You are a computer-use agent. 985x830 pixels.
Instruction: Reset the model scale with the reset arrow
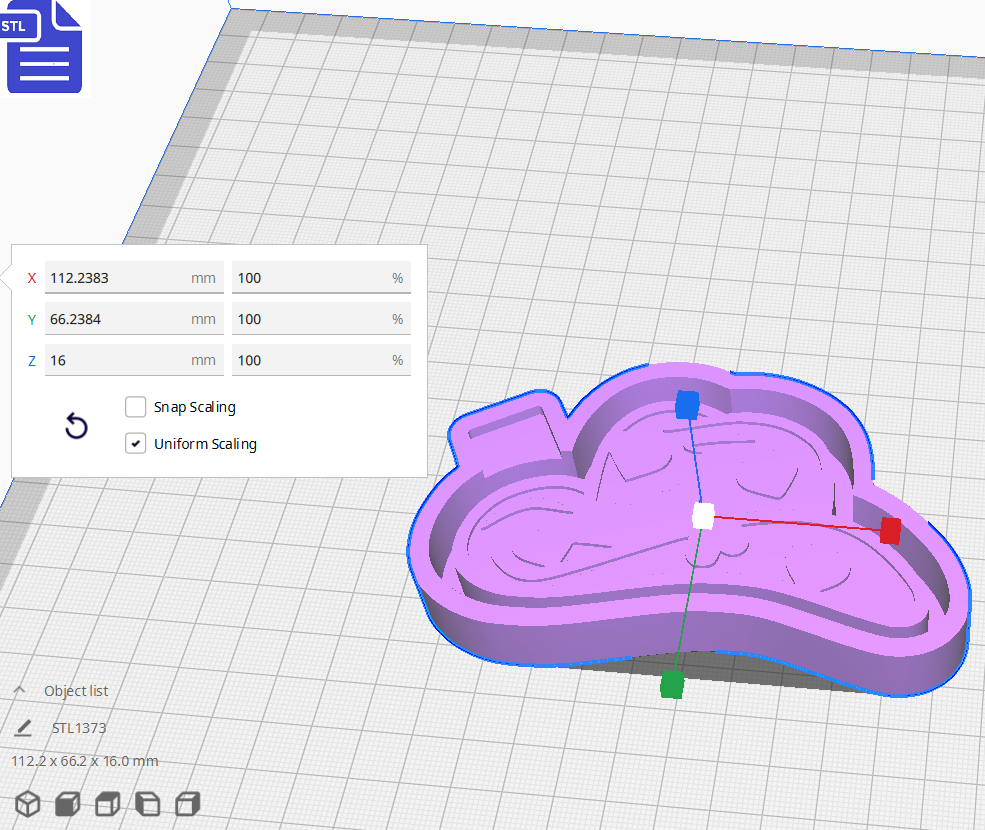pyautogui.click(x=76, y=426)
